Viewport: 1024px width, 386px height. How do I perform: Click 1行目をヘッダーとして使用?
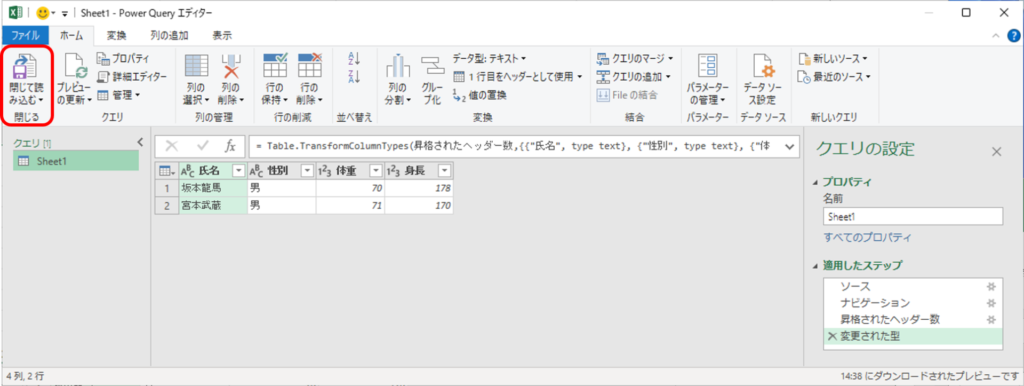pyautogui.click(x=517, y=77)
